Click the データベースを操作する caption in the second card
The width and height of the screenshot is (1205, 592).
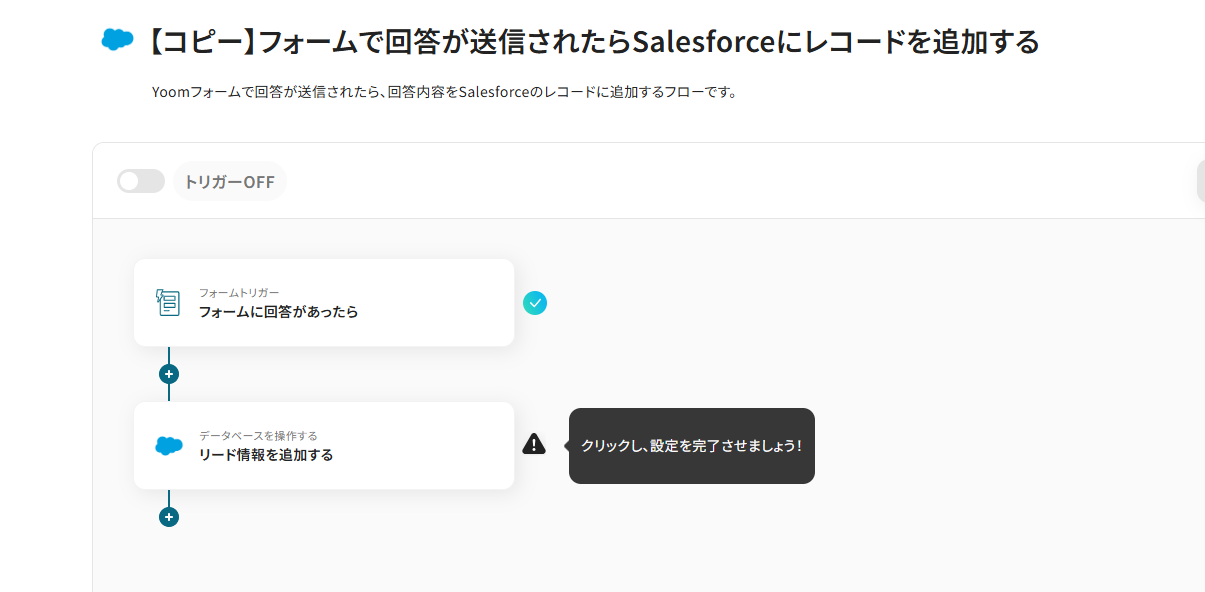(258, 435)
